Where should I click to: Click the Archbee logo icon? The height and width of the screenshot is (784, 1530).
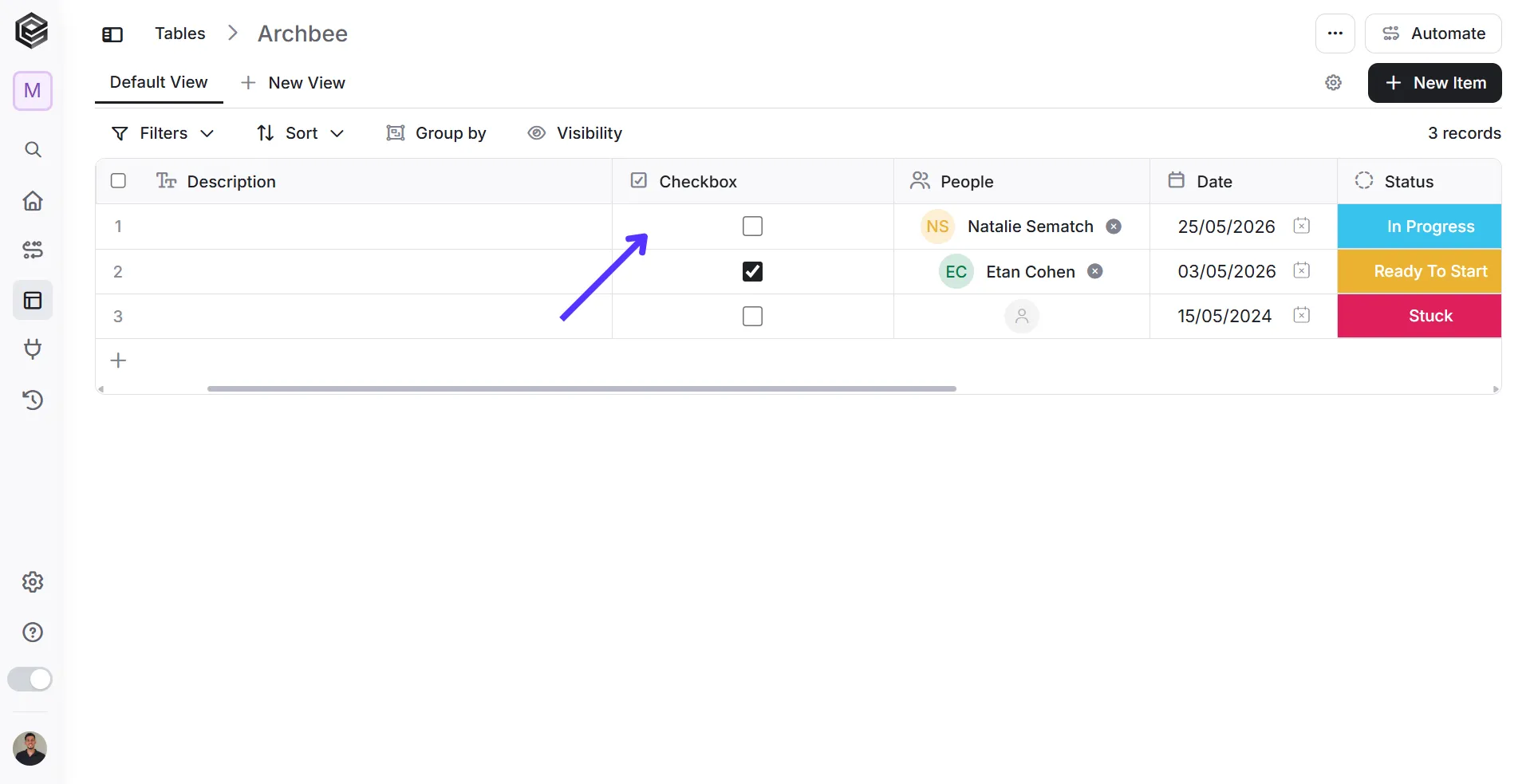click(32, 31)
